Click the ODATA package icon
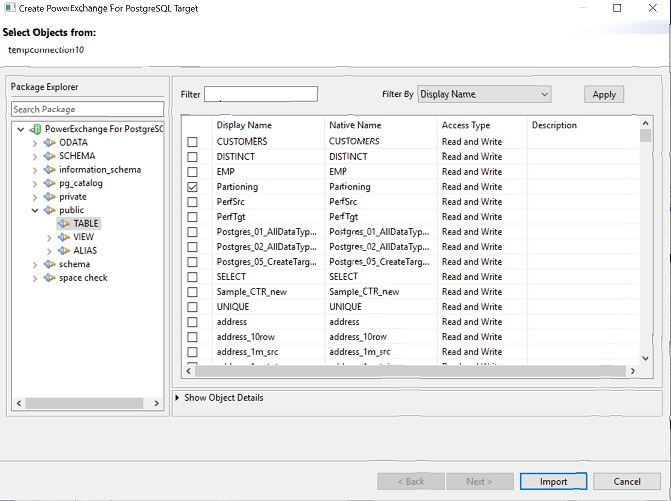 (50, 142)
